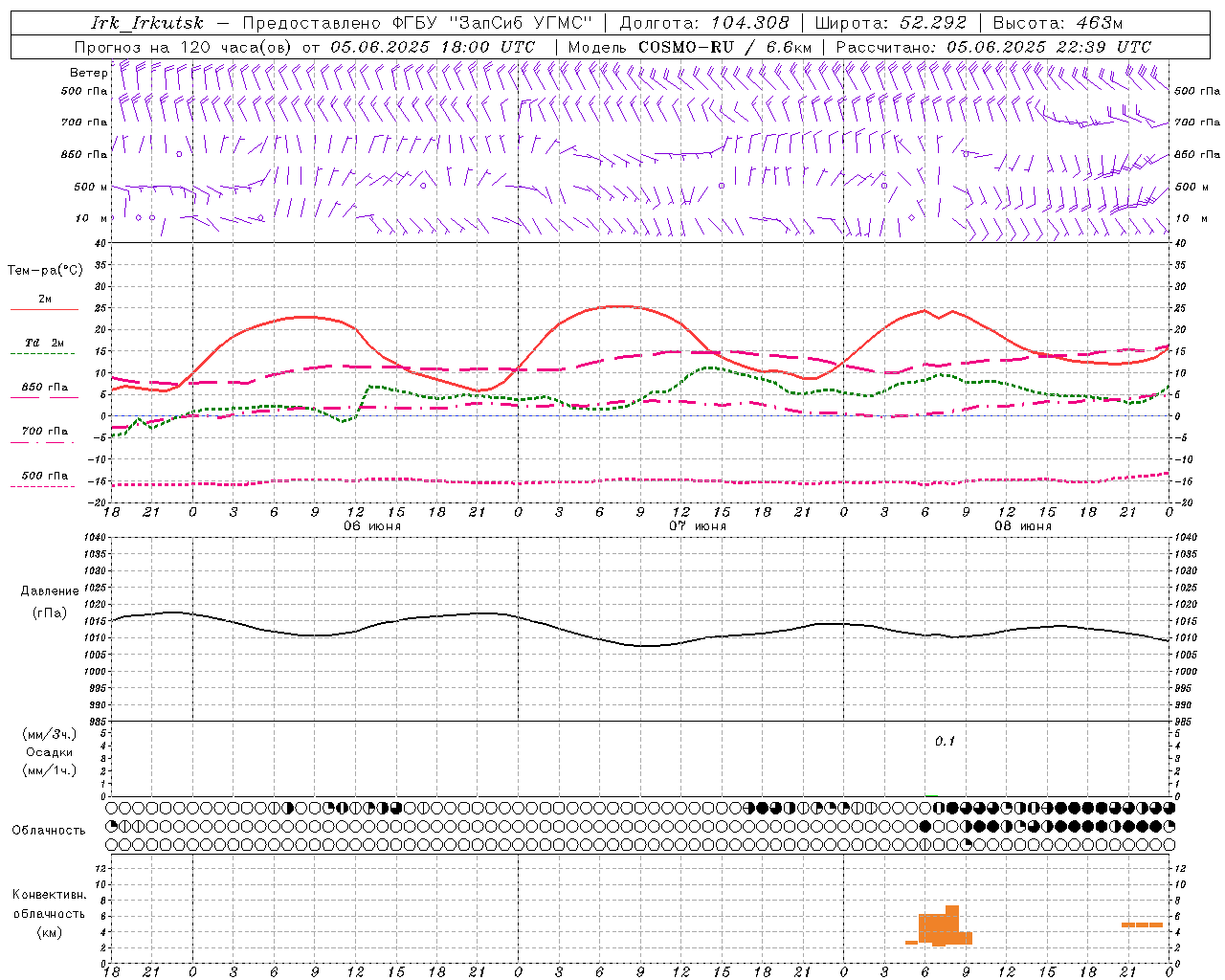Click the '(мм/3ч.)' precipitation unit label

tap(50, 734)
